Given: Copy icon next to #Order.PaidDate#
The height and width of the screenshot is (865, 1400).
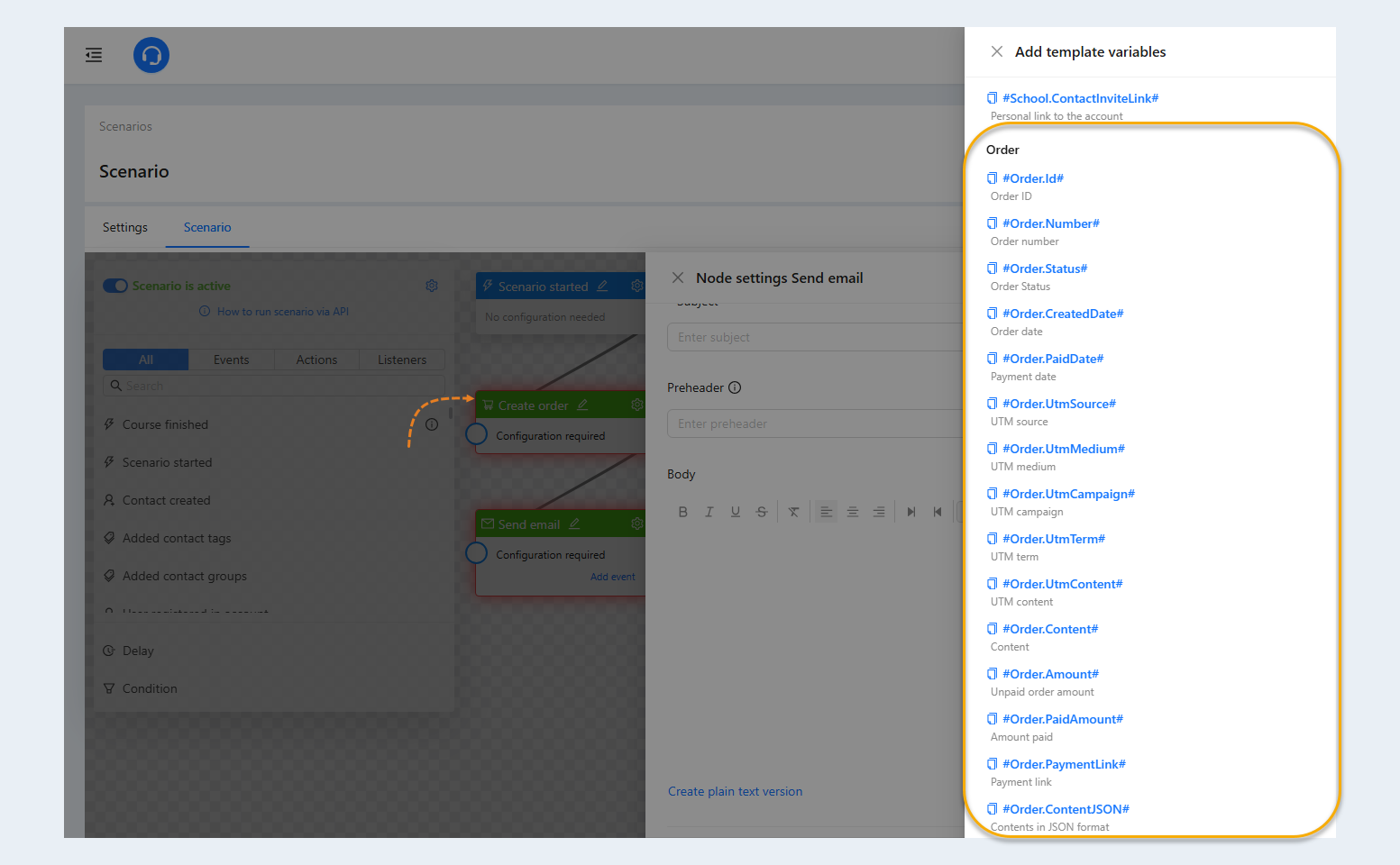Looking at the screenshot, I should pos(993,359).
